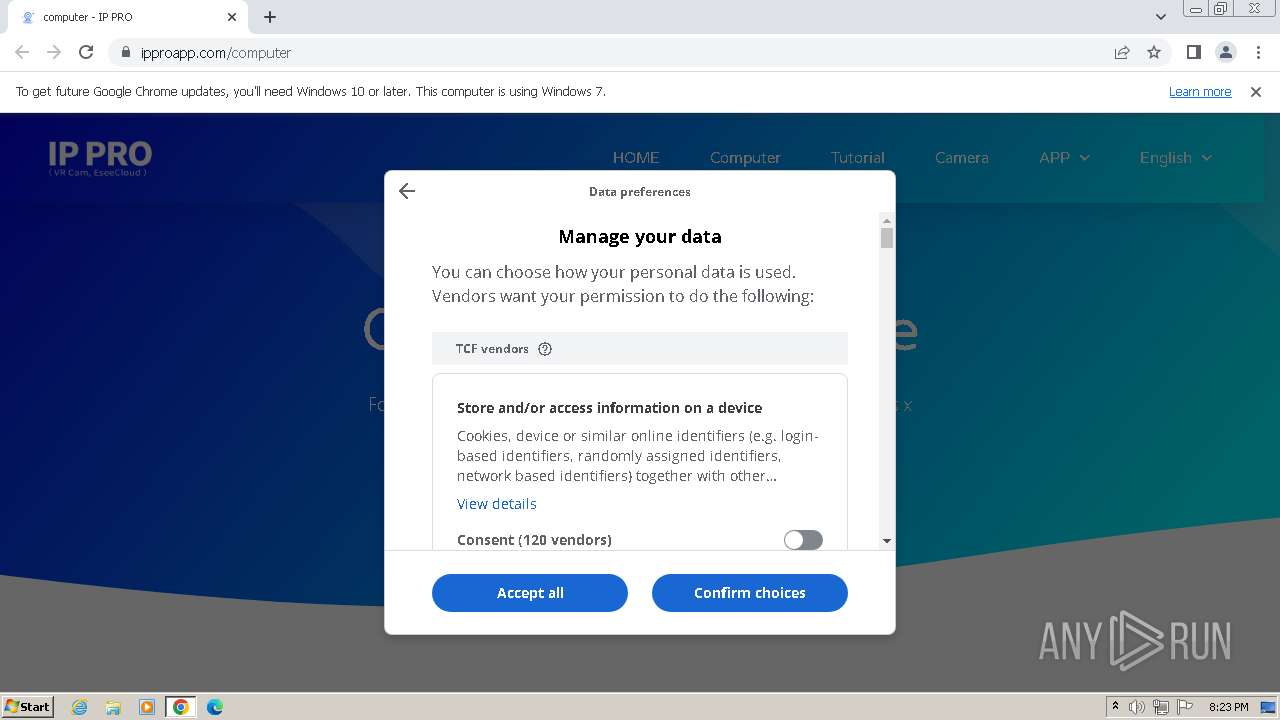This screenshot has height=720, width=1280.
Task: Reload the page
Action: (x=86, y=53)
